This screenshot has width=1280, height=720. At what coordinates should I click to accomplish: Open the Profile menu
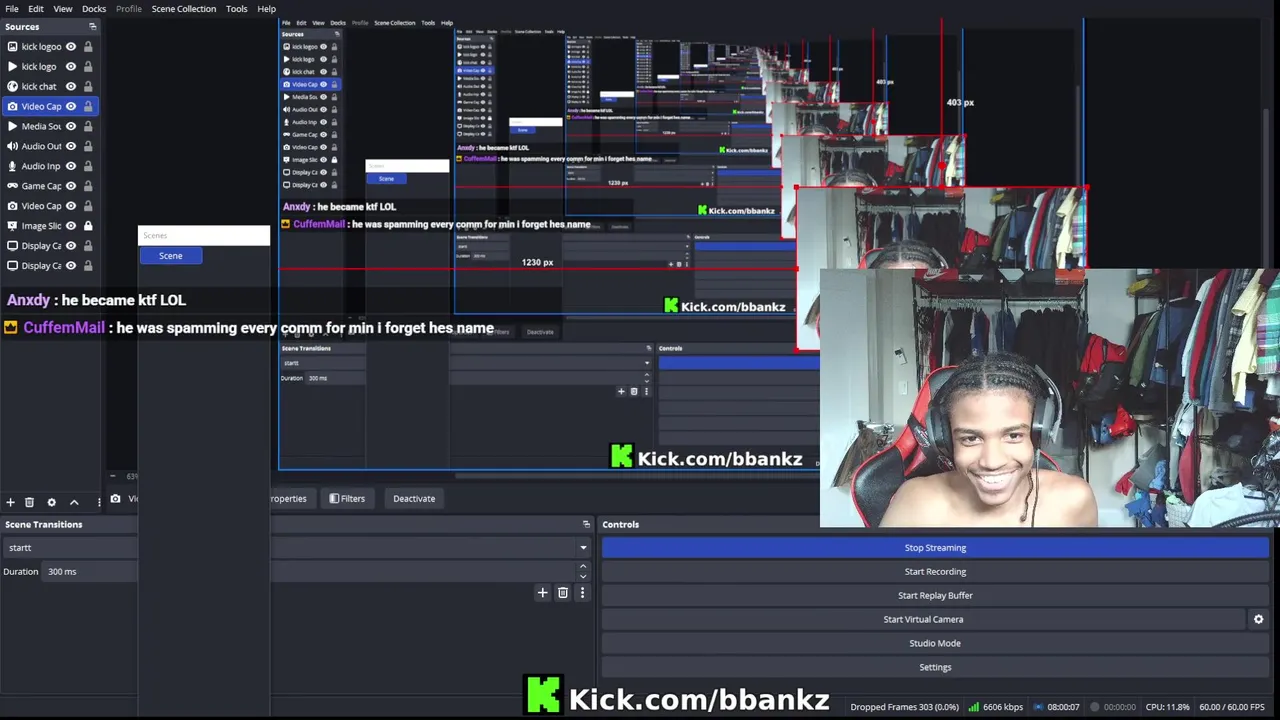(x=128, y=9)
